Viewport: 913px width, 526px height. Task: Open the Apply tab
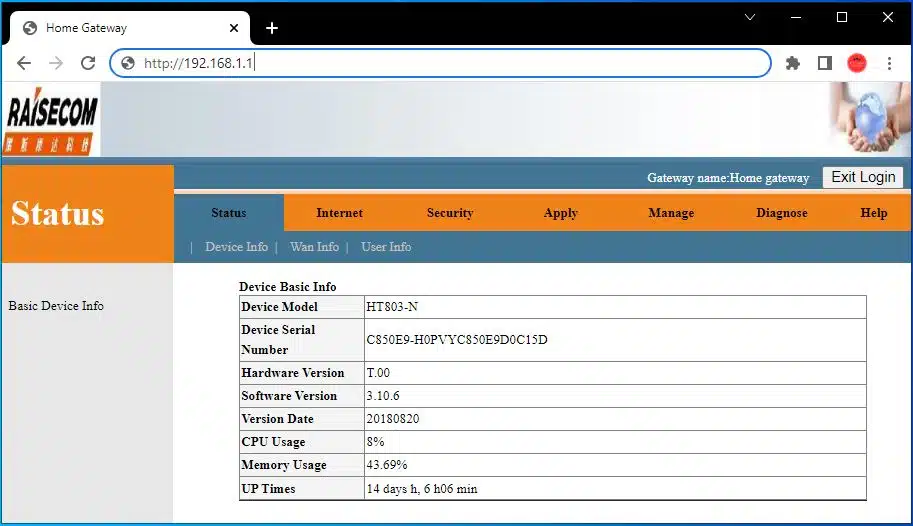point(561,213)
